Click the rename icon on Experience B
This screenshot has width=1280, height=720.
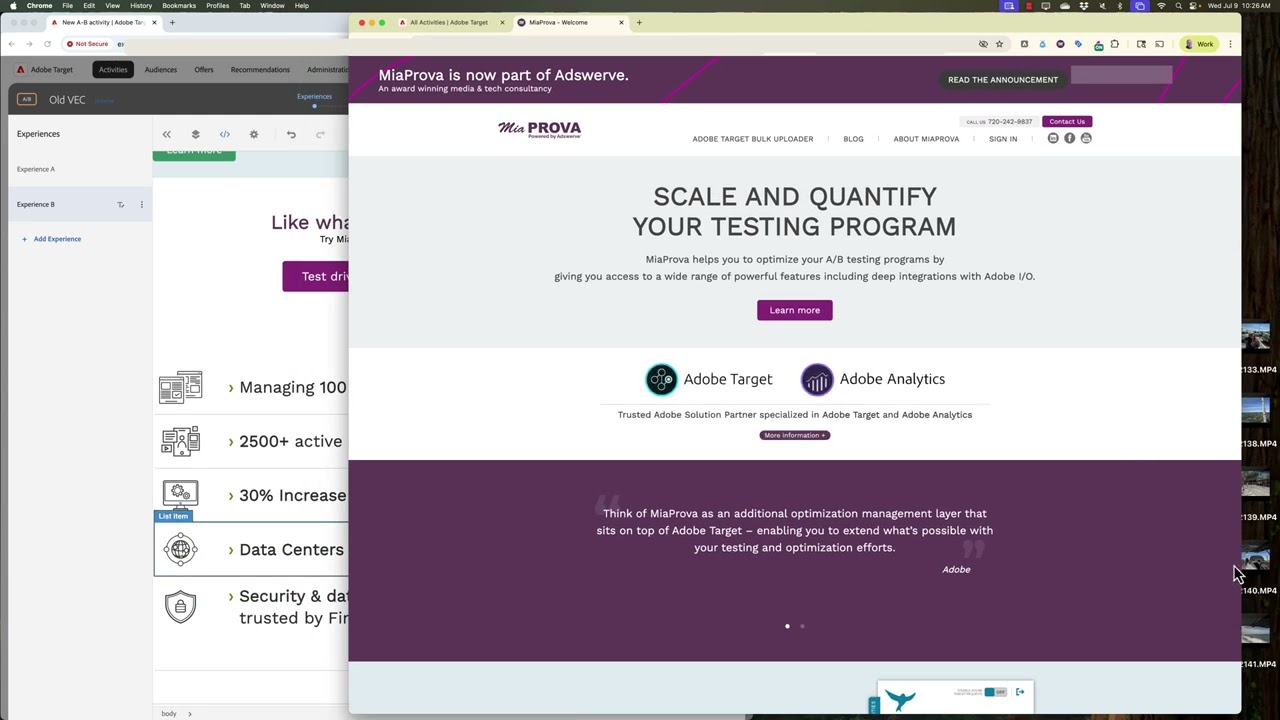121,204
